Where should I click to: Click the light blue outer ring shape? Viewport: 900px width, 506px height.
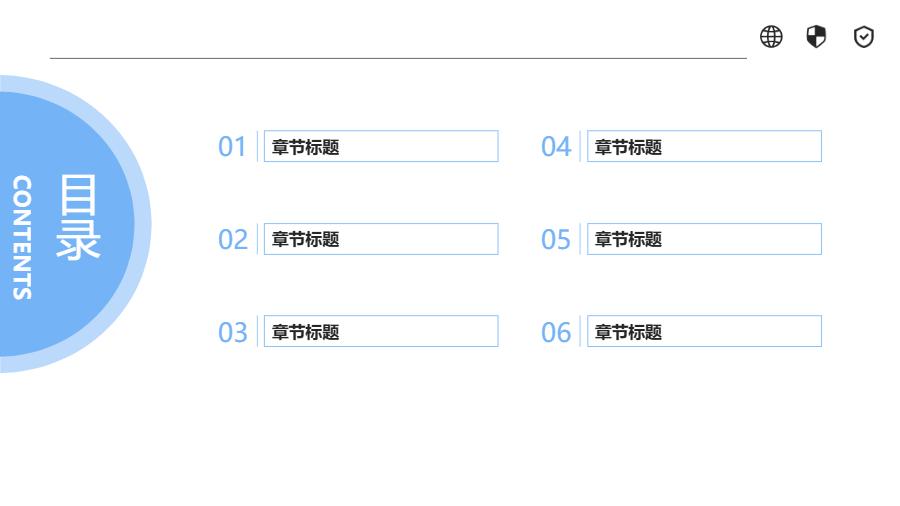[143, 224]
